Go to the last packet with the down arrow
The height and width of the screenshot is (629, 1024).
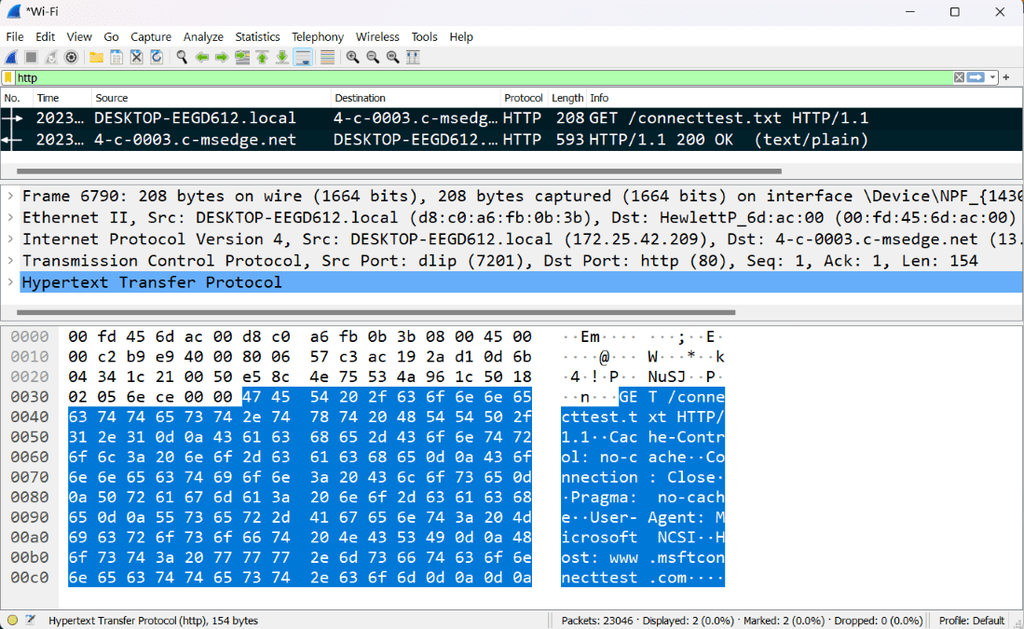[x=283, y=57]
